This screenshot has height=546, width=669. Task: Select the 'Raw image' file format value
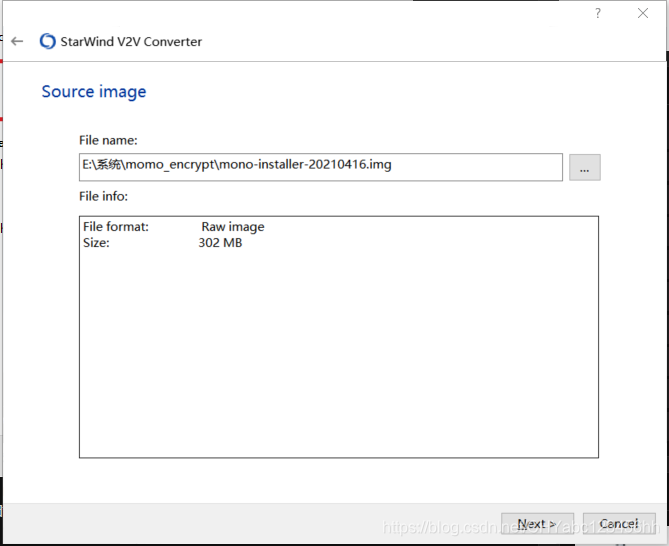tap(233, 227)
